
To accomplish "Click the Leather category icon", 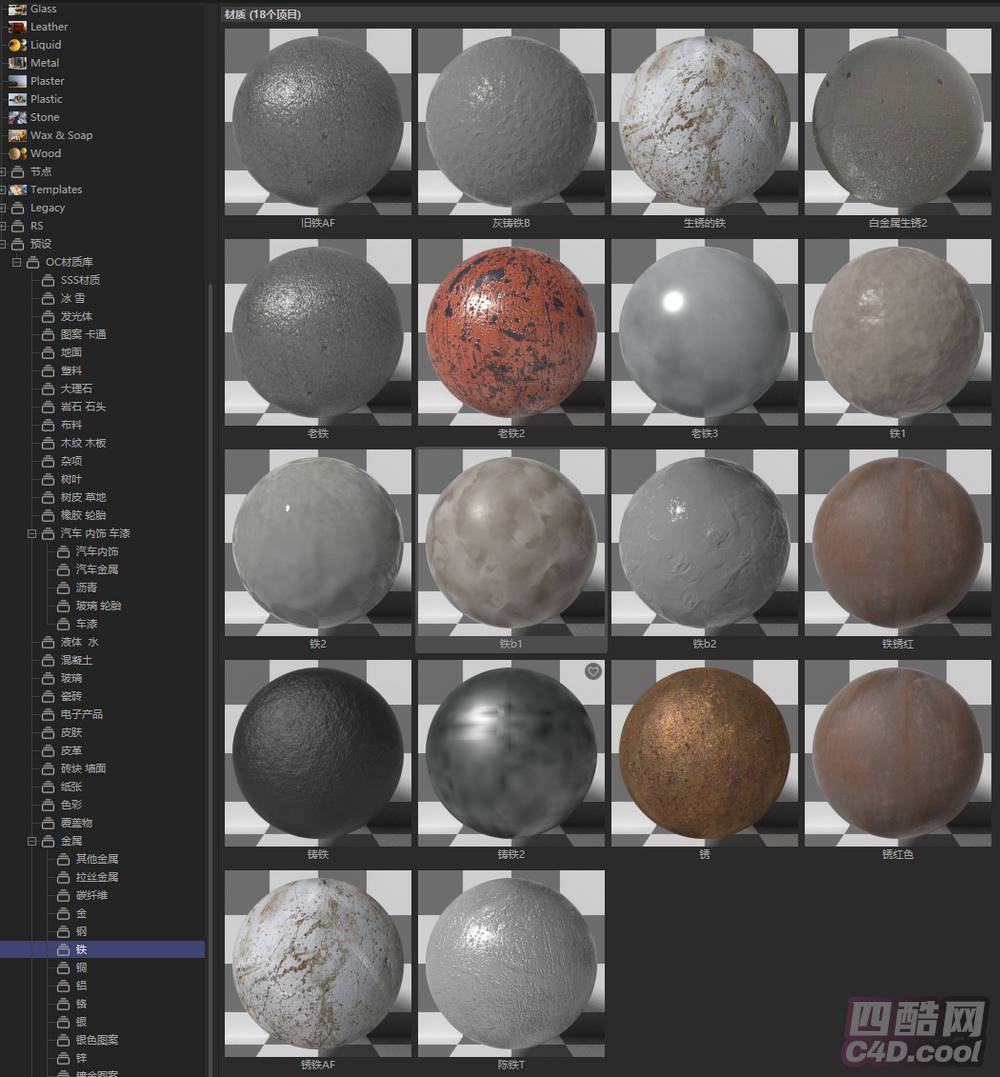I will click(x=17, y=27).
